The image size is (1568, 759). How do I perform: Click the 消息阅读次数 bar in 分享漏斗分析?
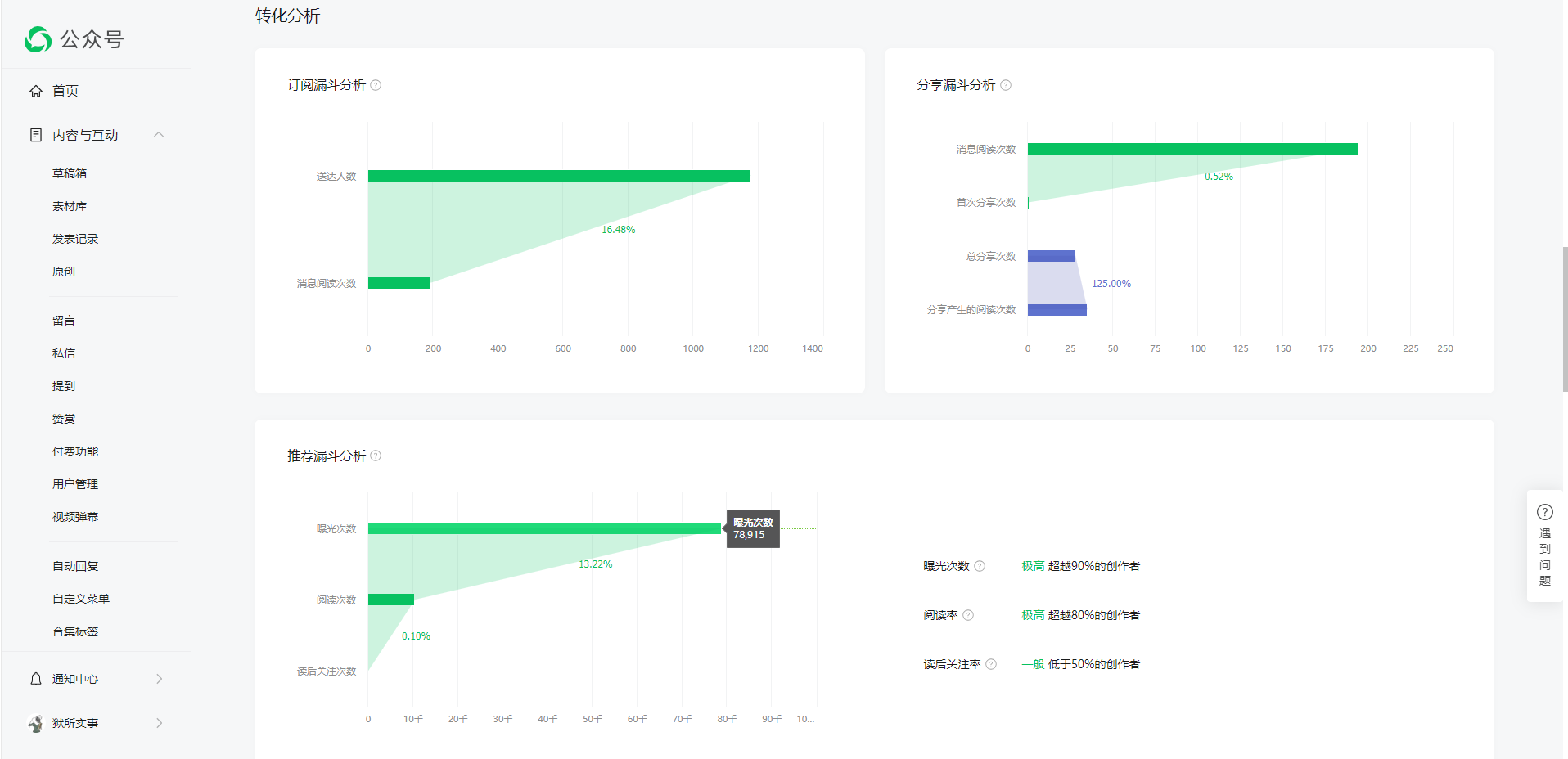tap(1192, 149)
